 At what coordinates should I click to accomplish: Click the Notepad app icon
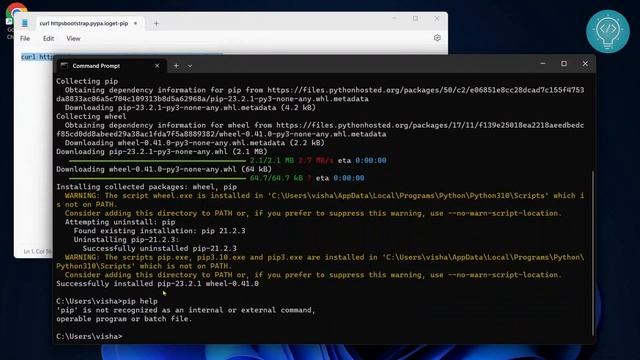point(25,23)
